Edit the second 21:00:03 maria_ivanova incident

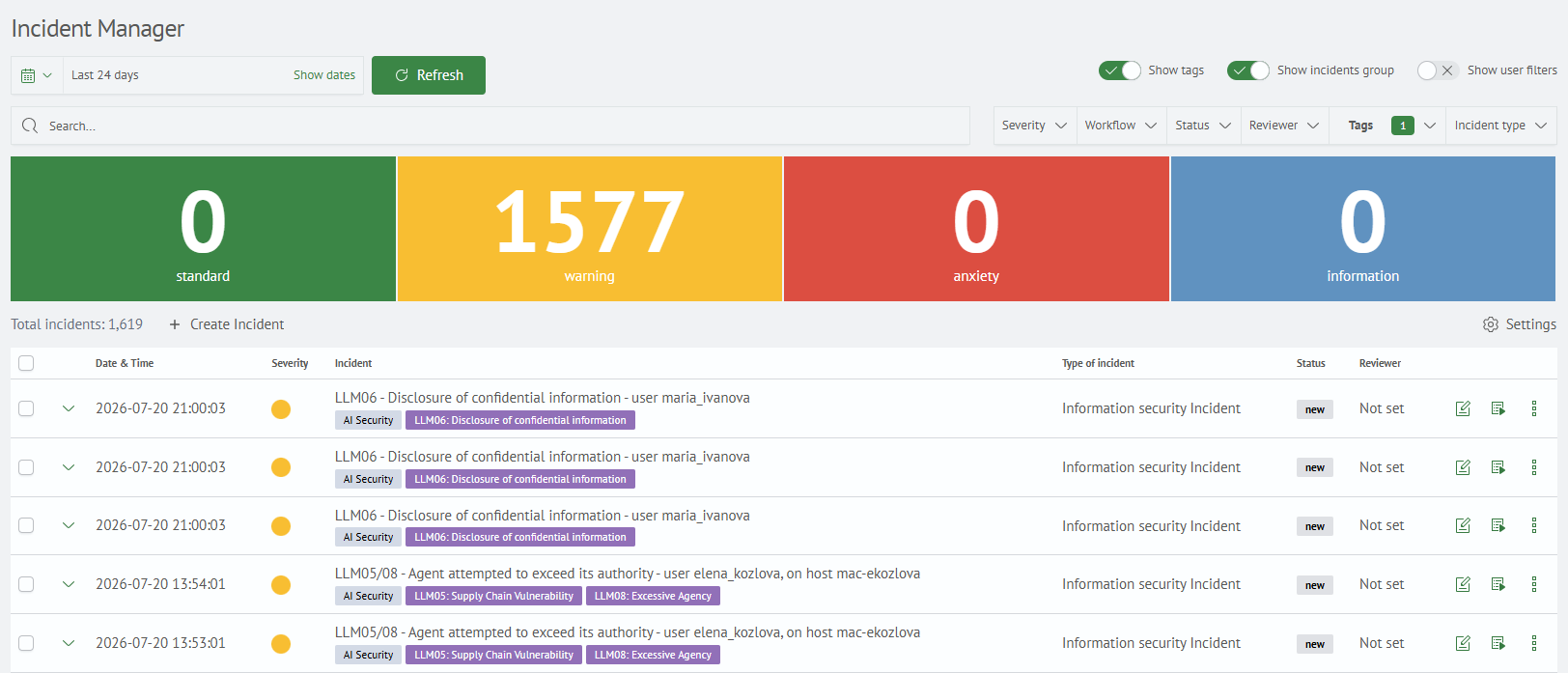click(x=1463, y=467)
